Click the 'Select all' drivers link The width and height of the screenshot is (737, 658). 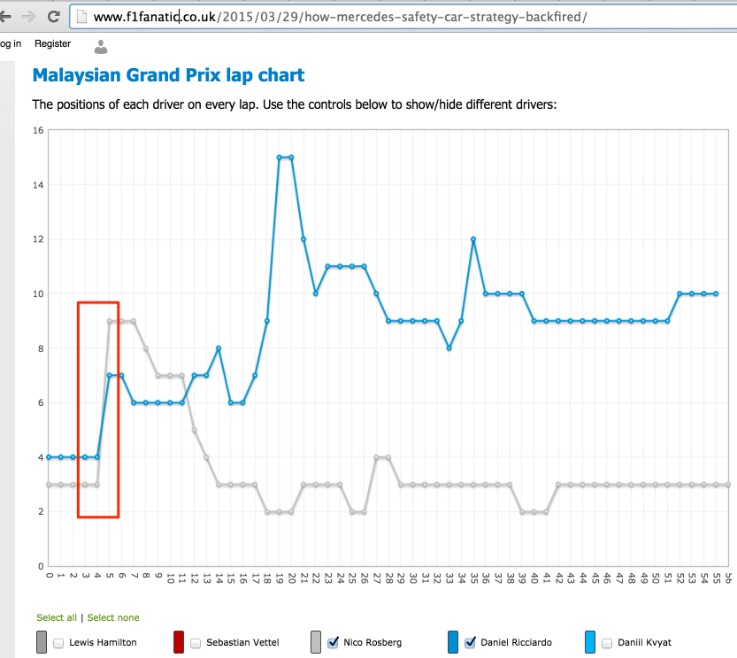click(x=57, y=618)
